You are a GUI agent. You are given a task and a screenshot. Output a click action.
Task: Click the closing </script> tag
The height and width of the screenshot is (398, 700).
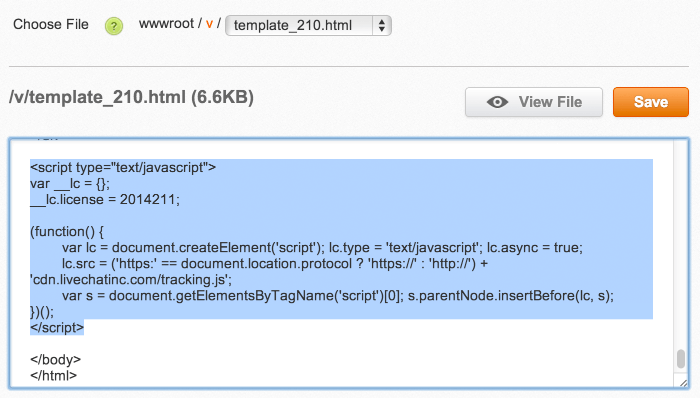[x=57, y=328]
